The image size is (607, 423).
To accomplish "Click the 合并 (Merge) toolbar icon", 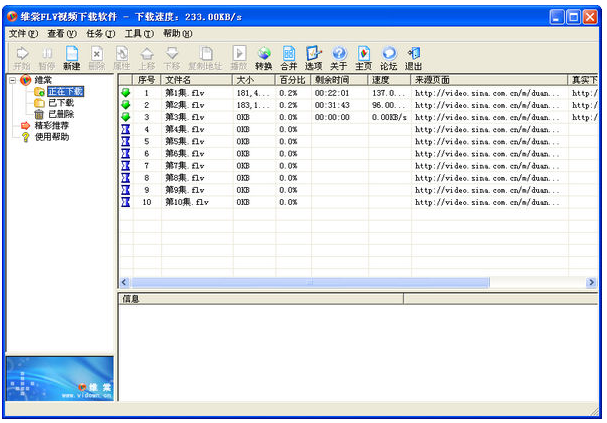I will click(x=288, y=57).
